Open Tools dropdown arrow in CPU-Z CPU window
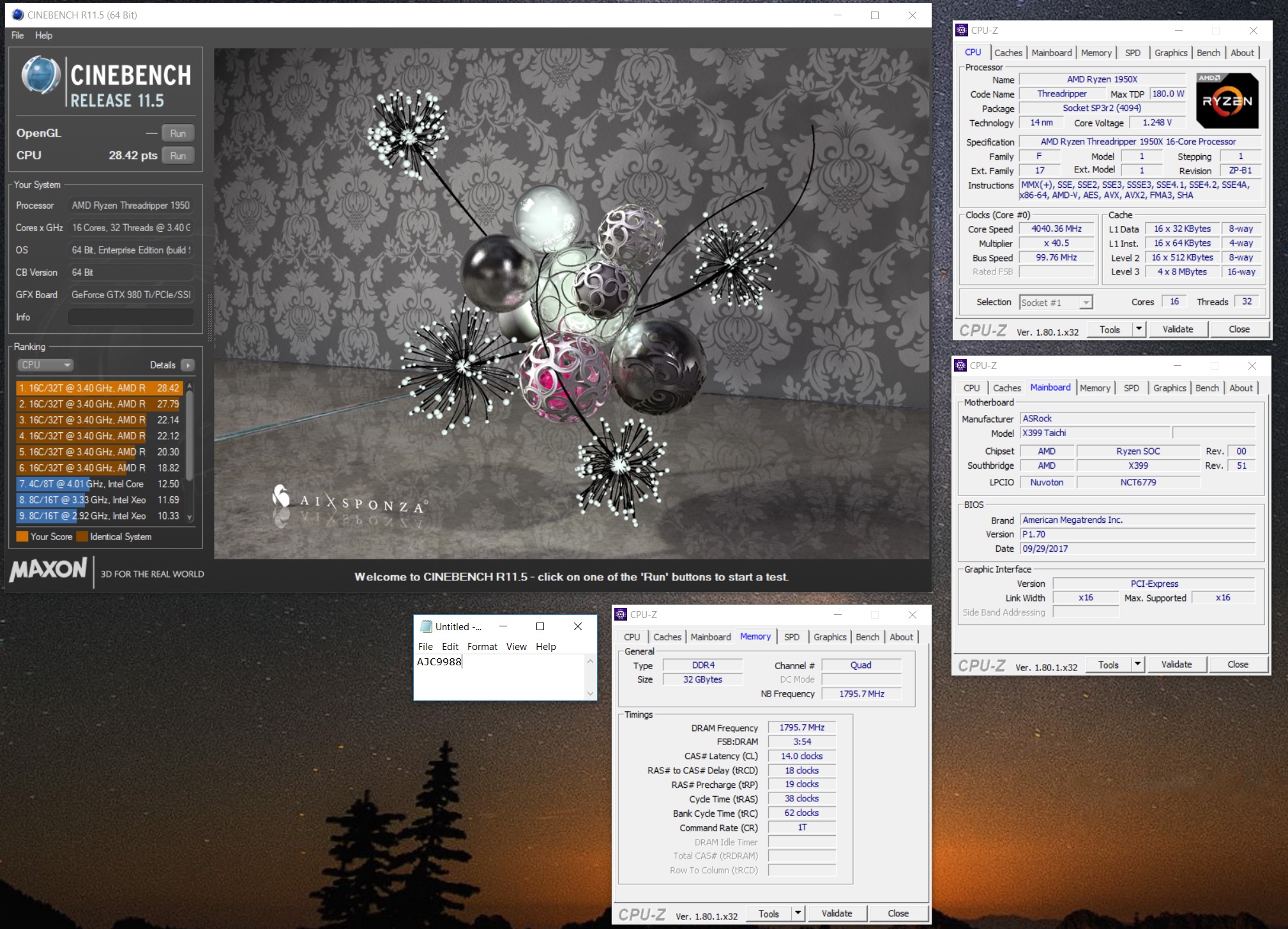 pyautogui.click(x=1138, y=329)
